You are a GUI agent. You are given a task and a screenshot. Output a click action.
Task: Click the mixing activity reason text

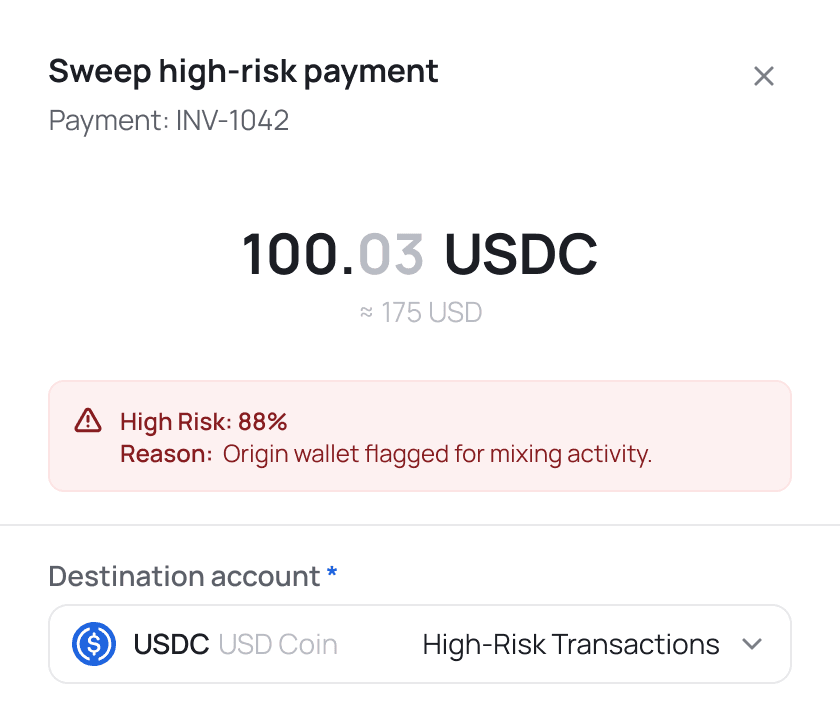coord(436,454)
